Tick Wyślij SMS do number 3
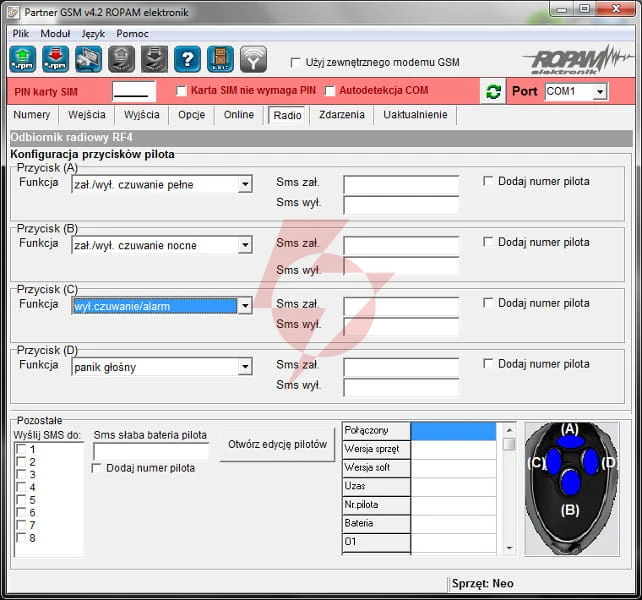The width and height of the screenshot is (642, 600). pos(20,475)
